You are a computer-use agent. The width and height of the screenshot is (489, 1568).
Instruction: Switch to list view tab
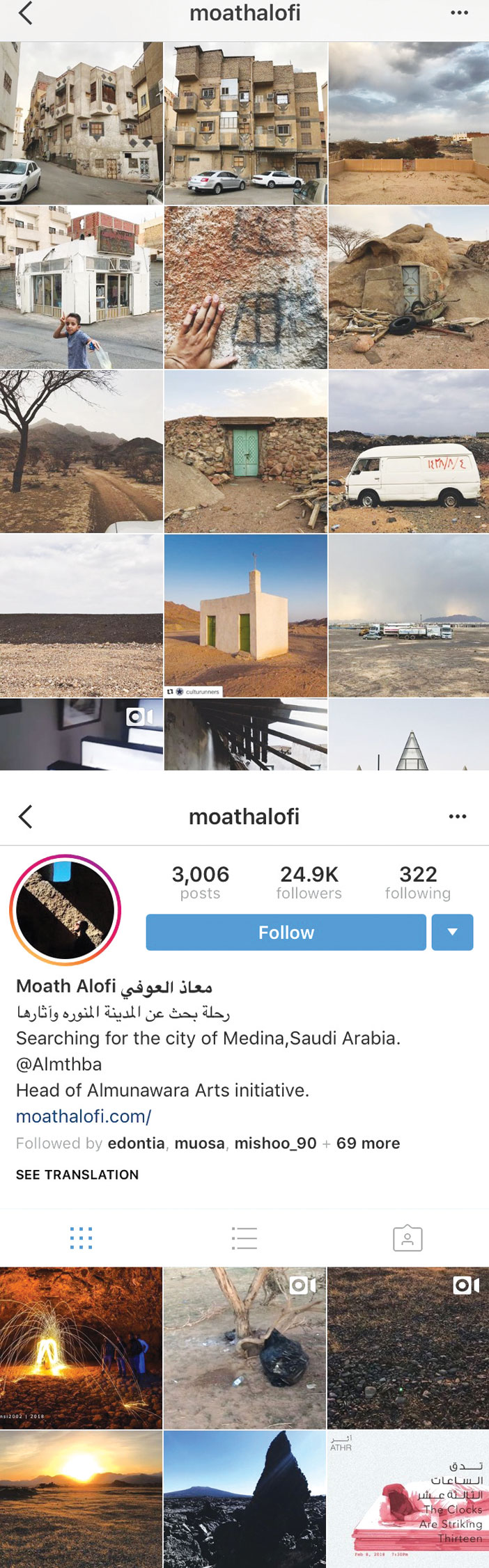244,1238
